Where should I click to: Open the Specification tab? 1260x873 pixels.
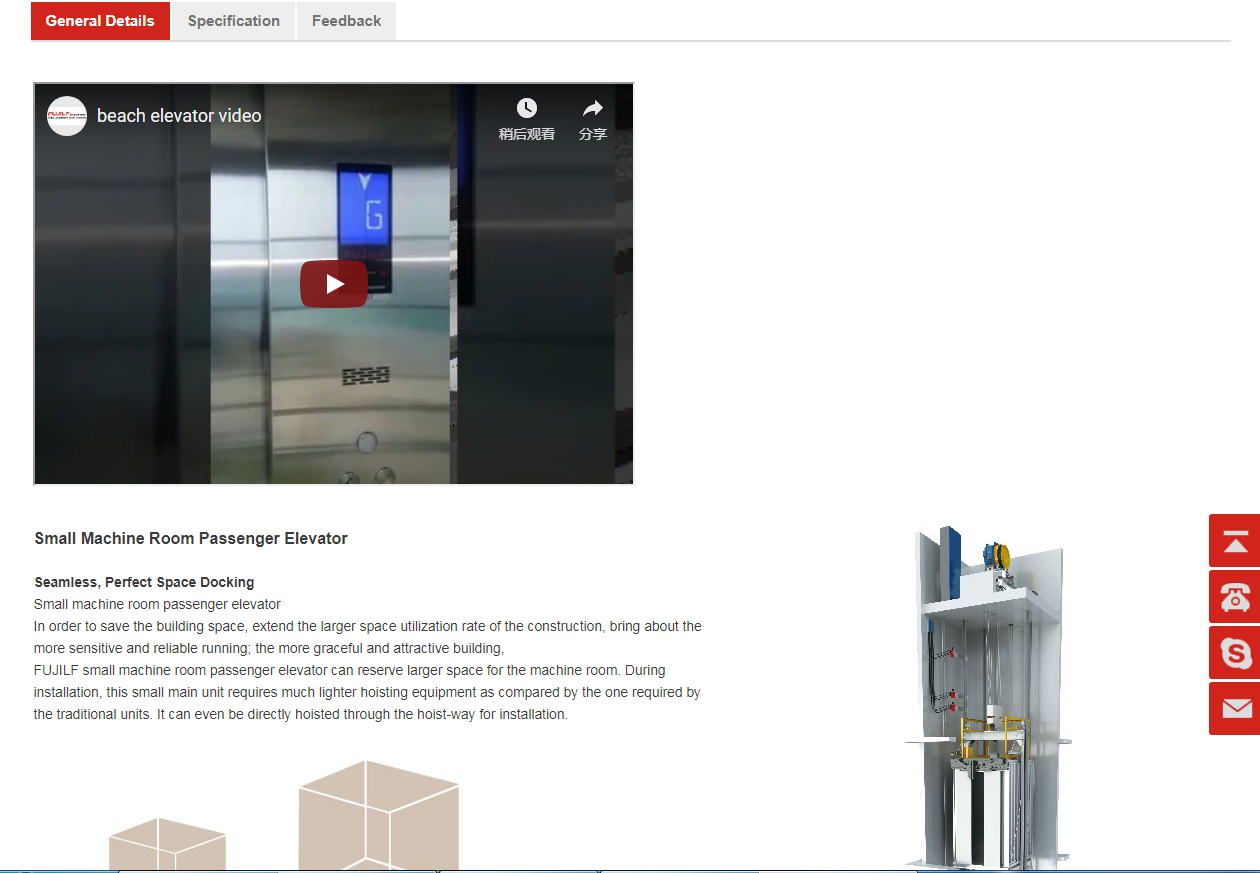[233, 21]
